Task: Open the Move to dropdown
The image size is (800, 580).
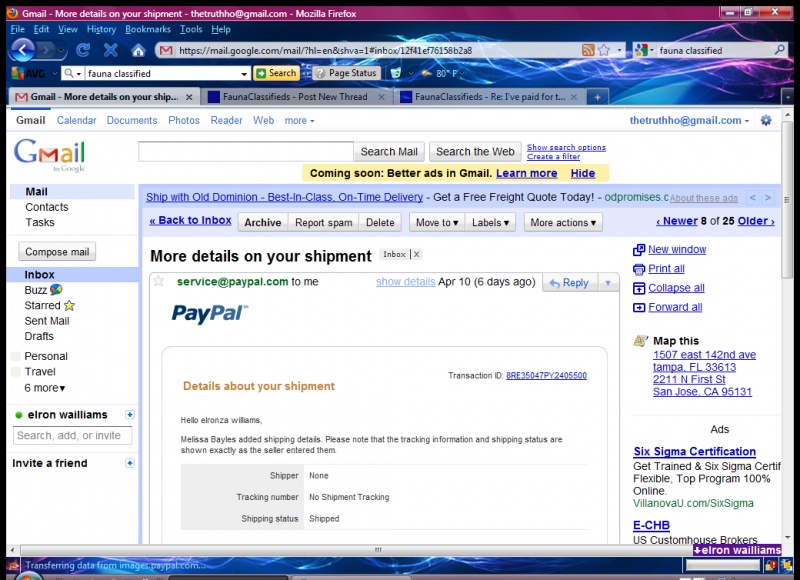Action: (x=437, y=222)
